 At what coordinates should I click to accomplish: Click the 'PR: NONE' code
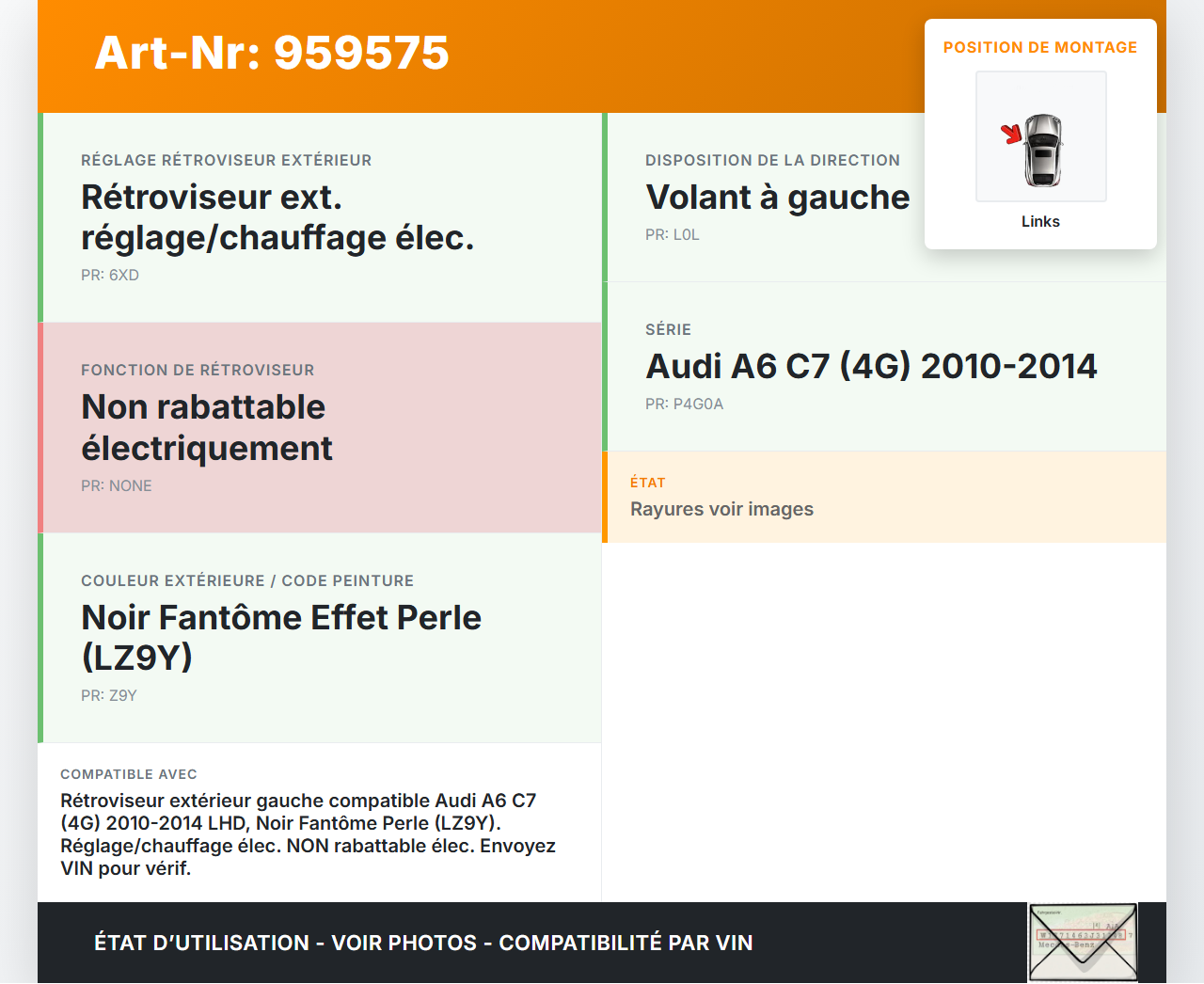117,485
